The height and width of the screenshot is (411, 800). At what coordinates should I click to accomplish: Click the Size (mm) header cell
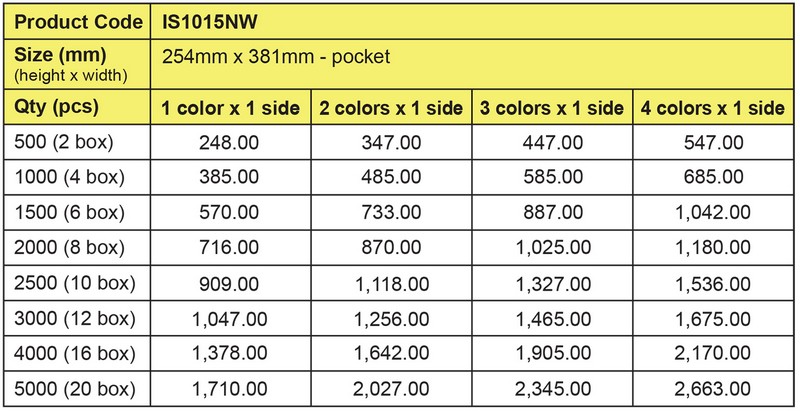point(78,64)
